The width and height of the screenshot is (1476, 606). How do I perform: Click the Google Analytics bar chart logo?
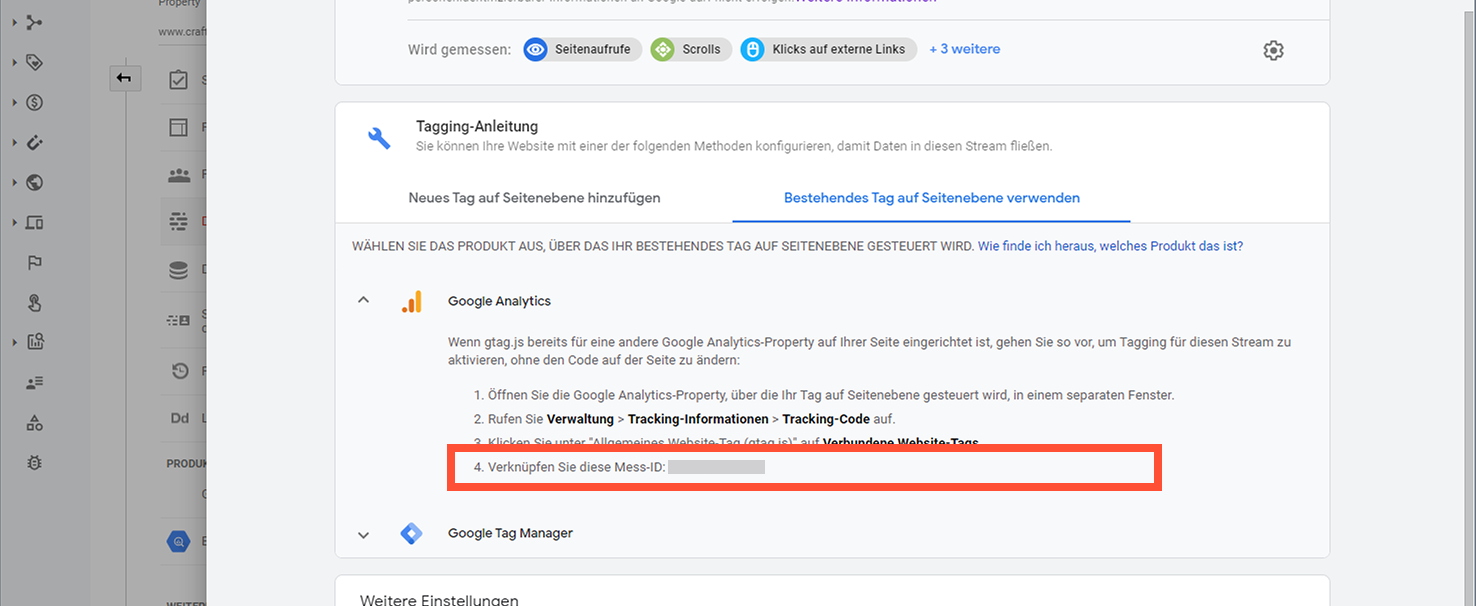click(x=411, y=301)
